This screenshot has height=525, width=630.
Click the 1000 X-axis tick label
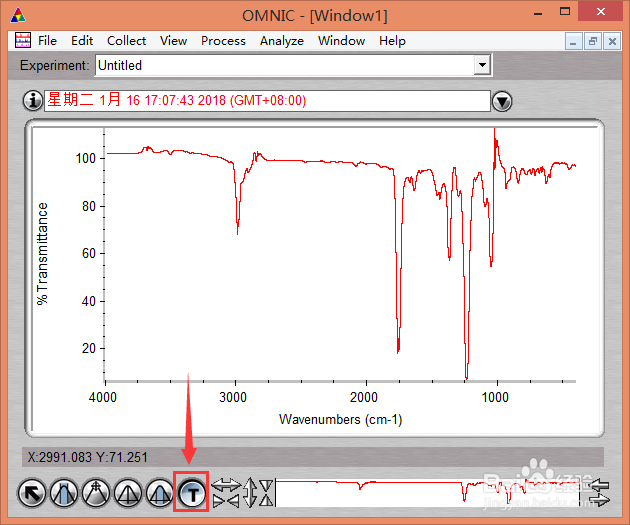point(495,397)
